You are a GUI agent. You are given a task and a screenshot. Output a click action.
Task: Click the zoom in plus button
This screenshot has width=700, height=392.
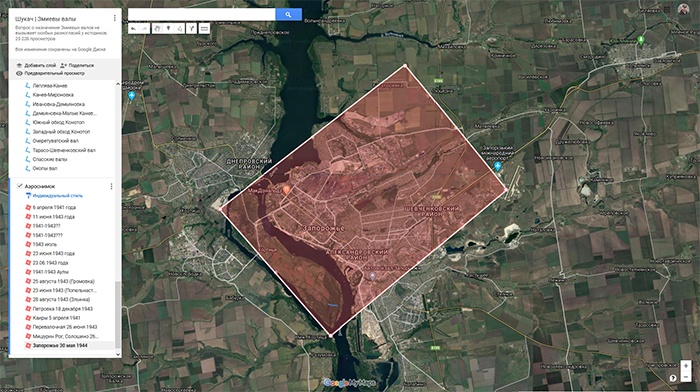point(686,366)
